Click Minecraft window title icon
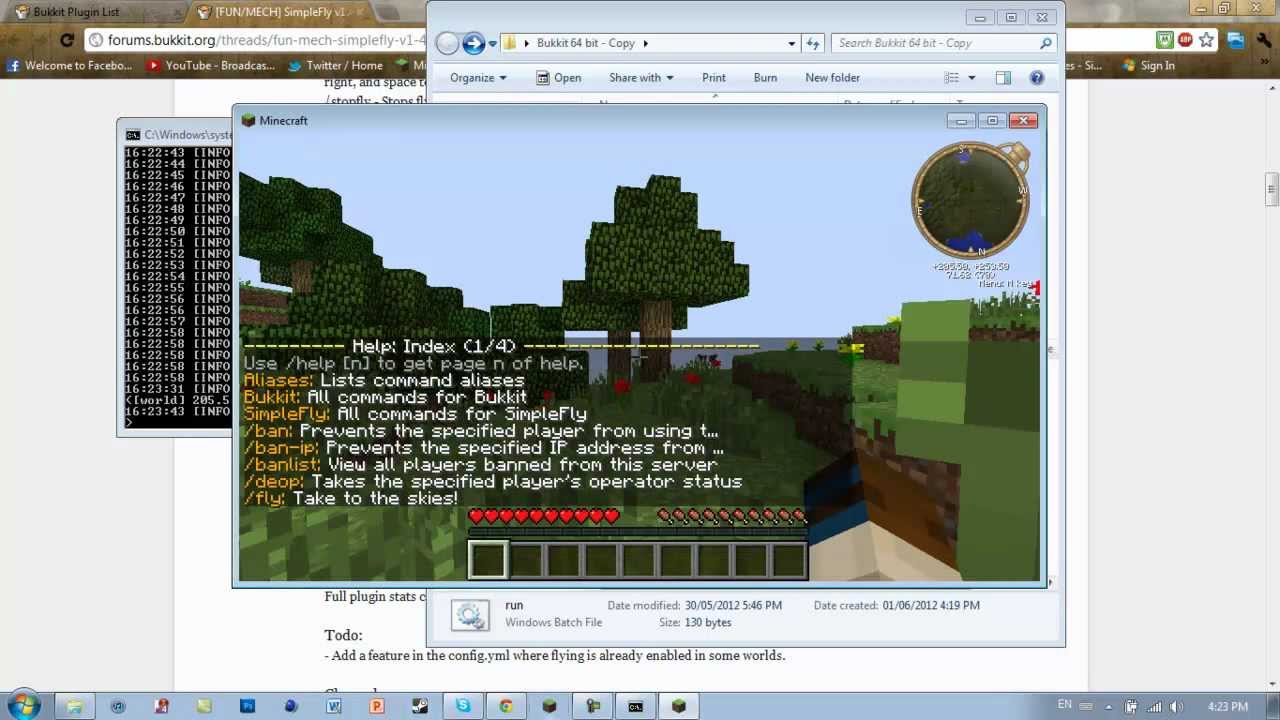Image resolution: width=1280 pixels, height=720 pixels. pyautogui.click(x=249, y=121)
